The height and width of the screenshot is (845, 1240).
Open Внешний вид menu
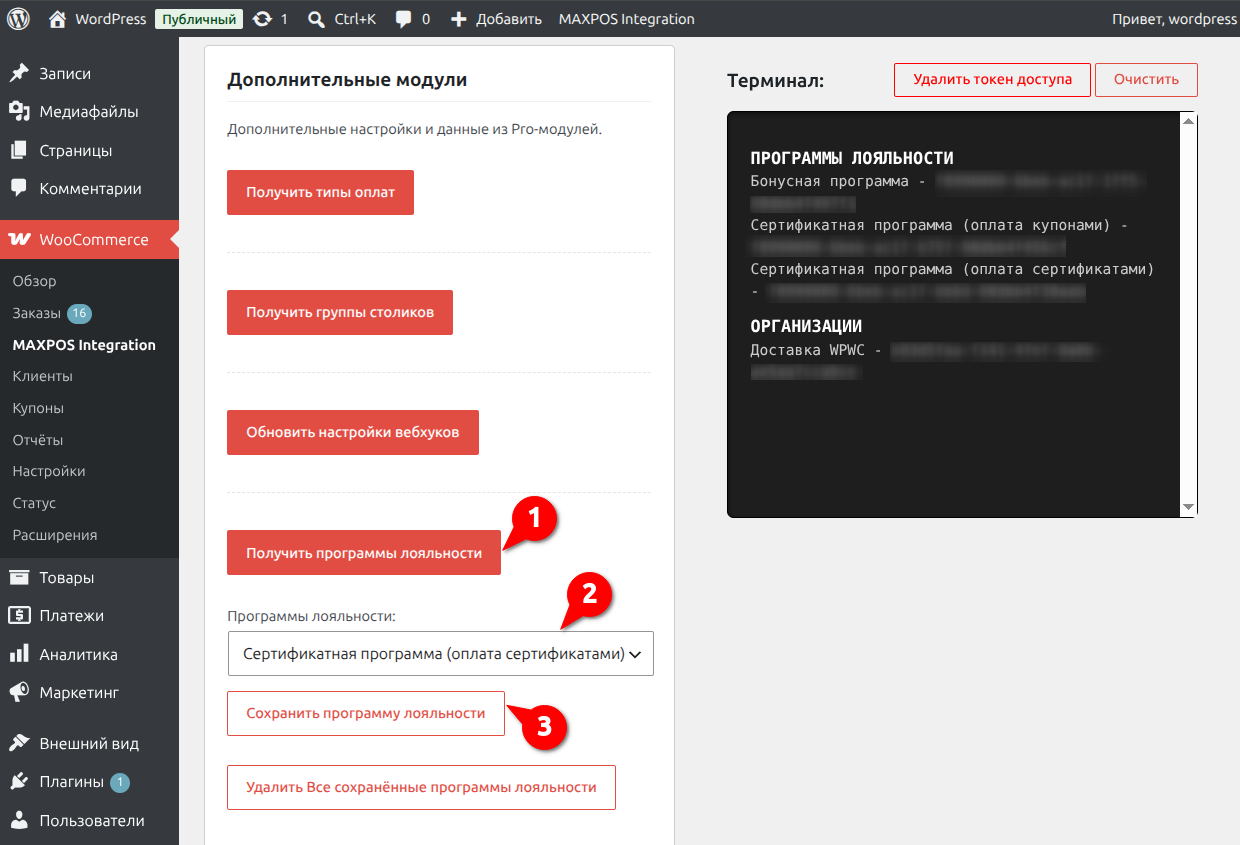click(x=89, y=743)
